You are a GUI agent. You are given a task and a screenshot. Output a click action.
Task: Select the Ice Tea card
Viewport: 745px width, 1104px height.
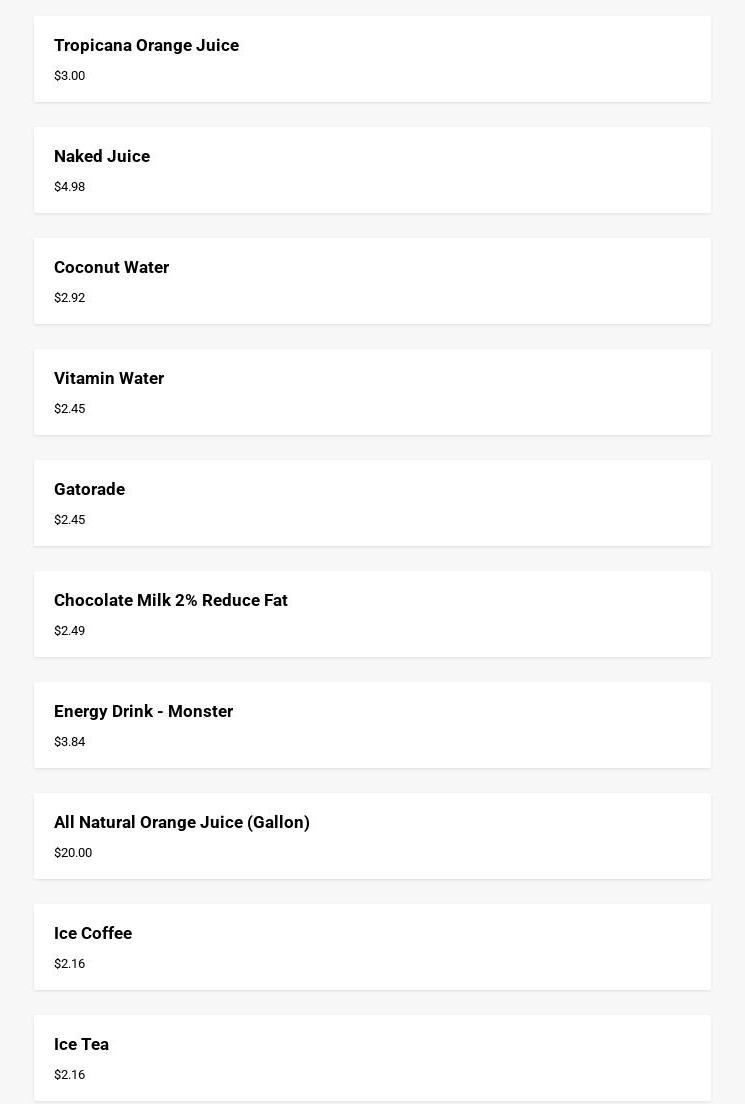tap(372, 1058)
